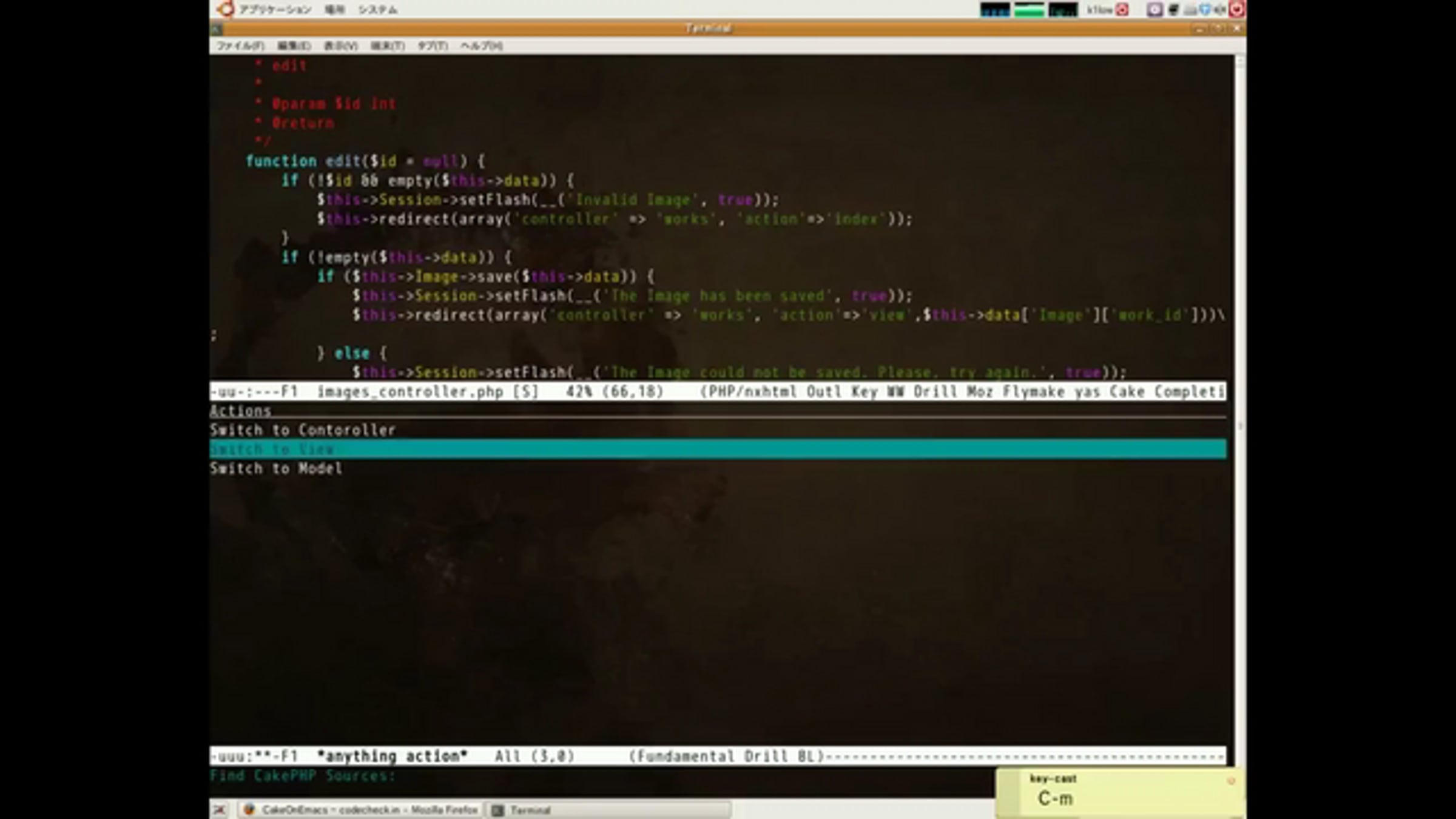
Task: Click the green system monitor graph applet
Action: click(x=1029, y=10)
